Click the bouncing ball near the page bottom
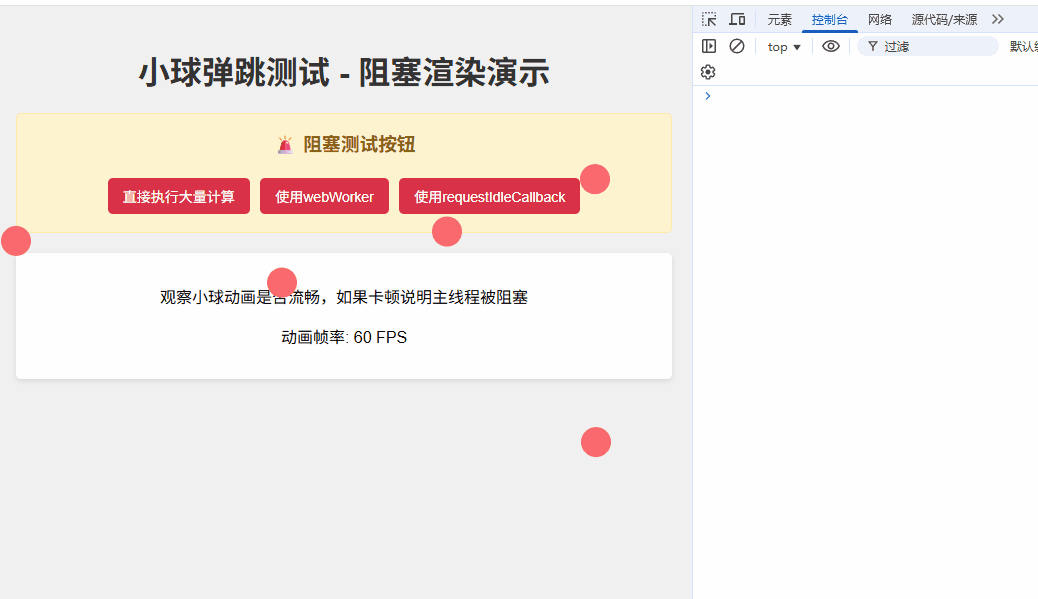Image resolution: width=1038 pixels, height=599 pixels. [596, 441]
